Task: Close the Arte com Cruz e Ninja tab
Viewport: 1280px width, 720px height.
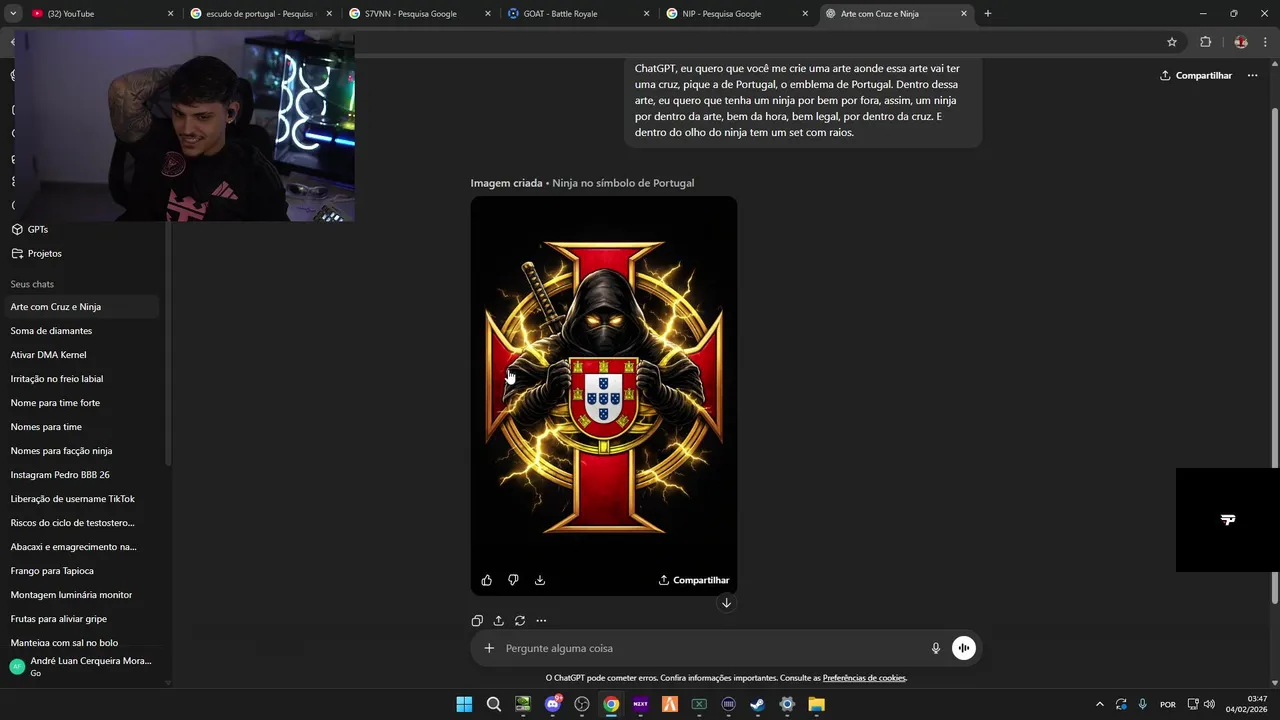Action: [964, 14]
